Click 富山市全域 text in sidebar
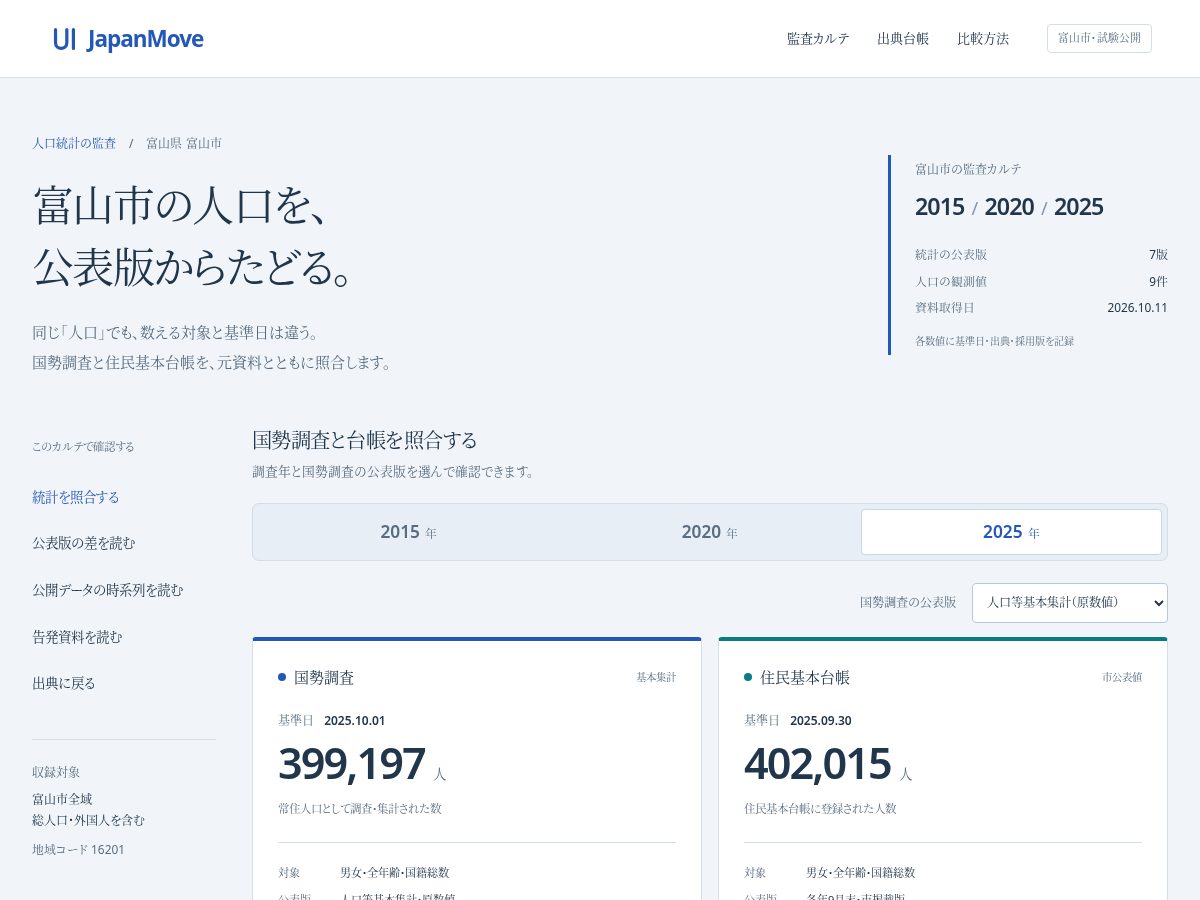1200x900 pixels. pyautogui.click(x=62, y=799)
